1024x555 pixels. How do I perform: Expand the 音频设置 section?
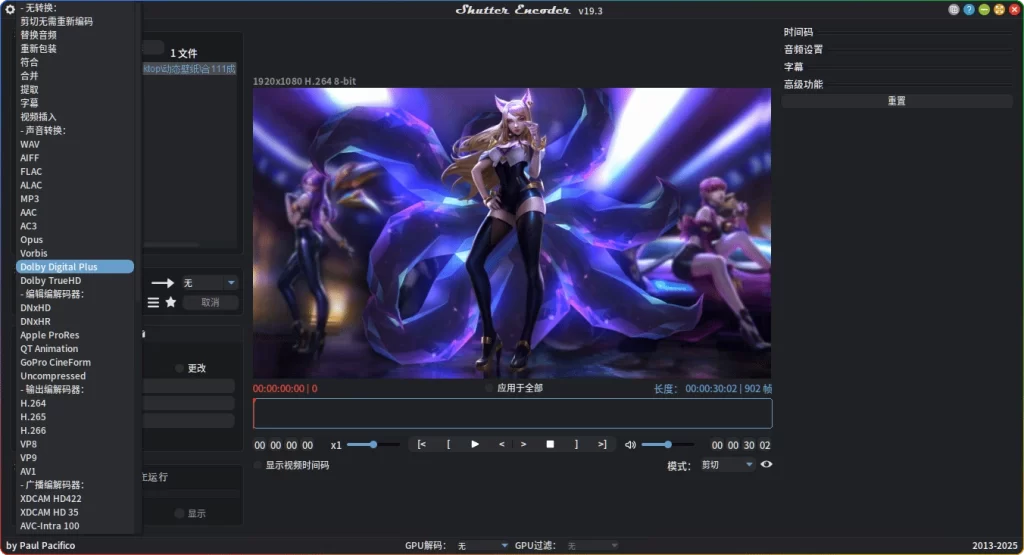pyautogui.click(x=803, y=50)
